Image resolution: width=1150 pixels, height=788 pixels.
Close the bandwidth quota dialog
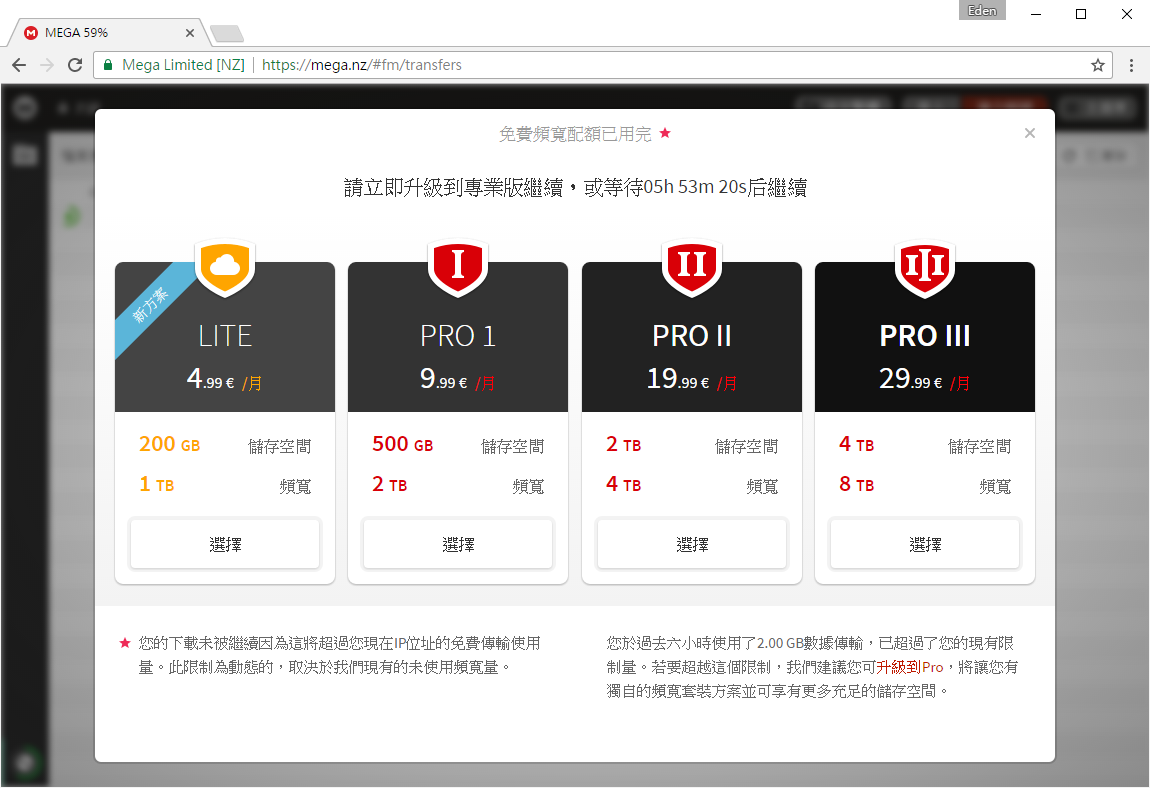point(1030,133)
